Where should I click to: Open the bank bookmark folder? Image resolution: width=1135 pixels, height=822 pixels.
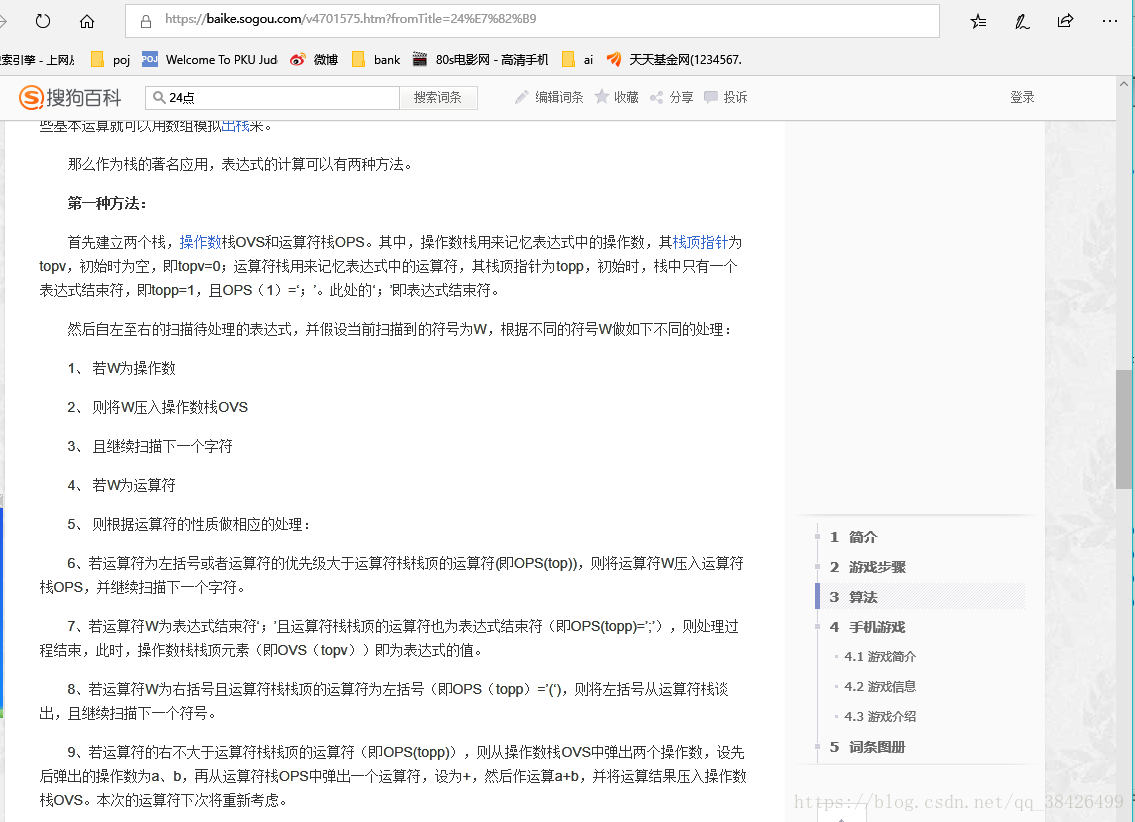[x=376, y=59]
